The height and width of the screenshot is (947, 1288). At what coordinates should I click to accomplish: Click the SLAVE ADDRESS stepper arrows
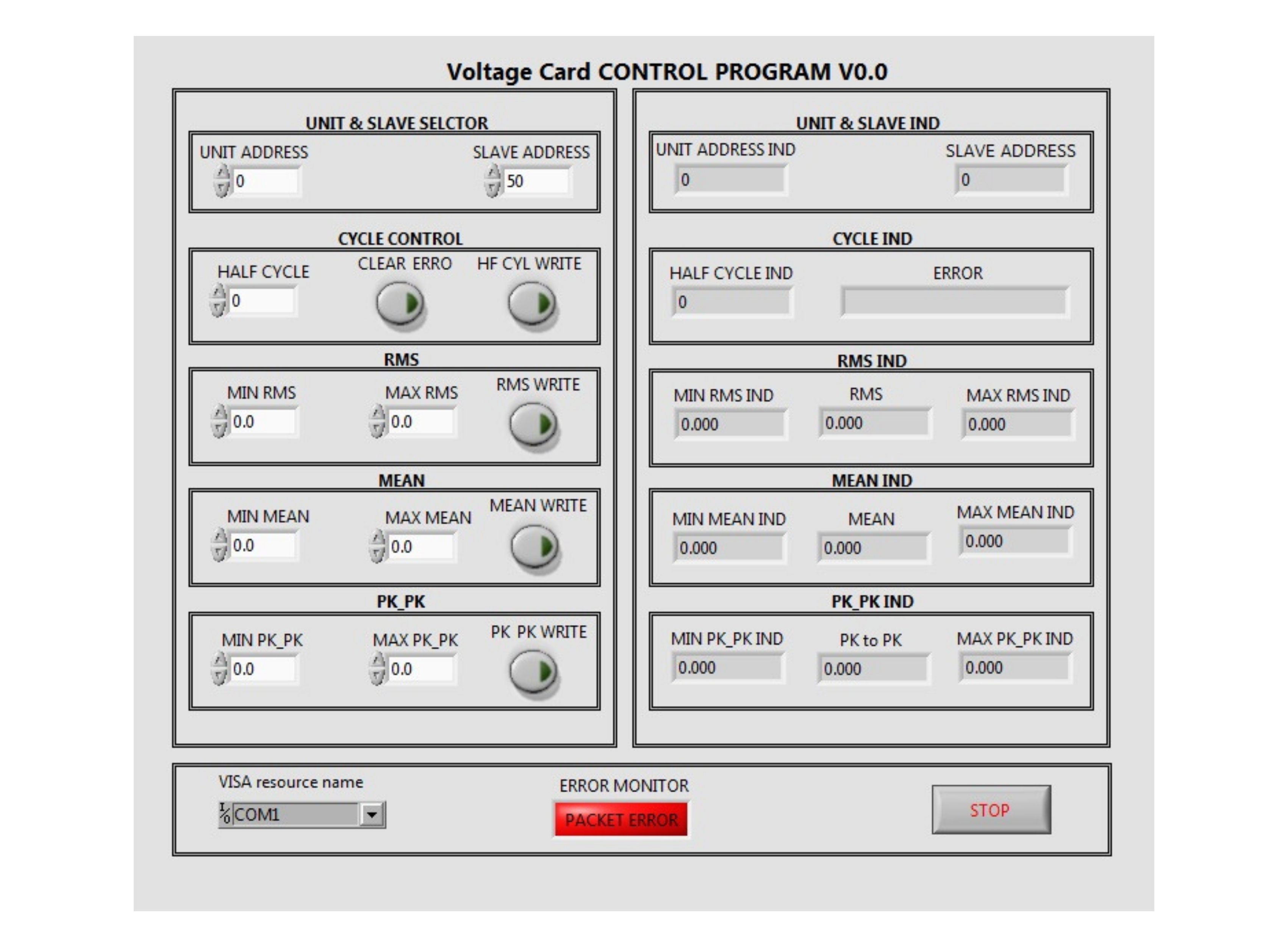[493, 181]
